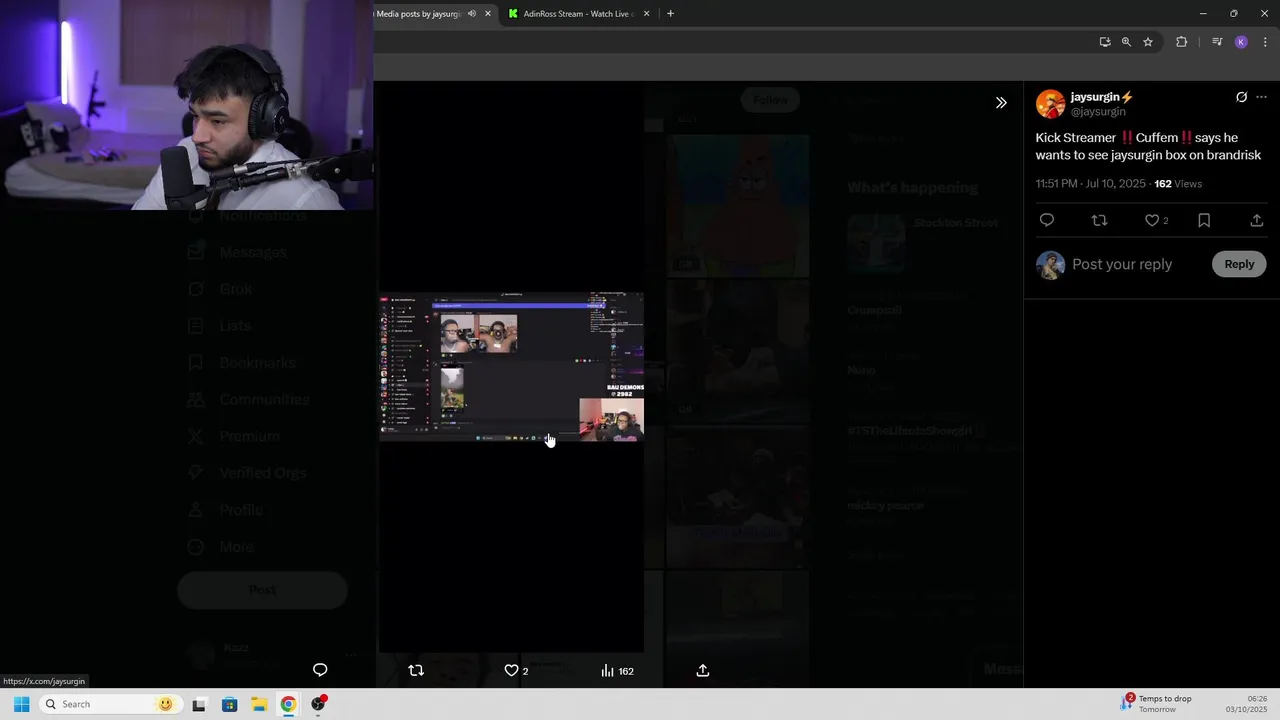
Task: Open Task View on the taskbar
Action: click(199, 705)
